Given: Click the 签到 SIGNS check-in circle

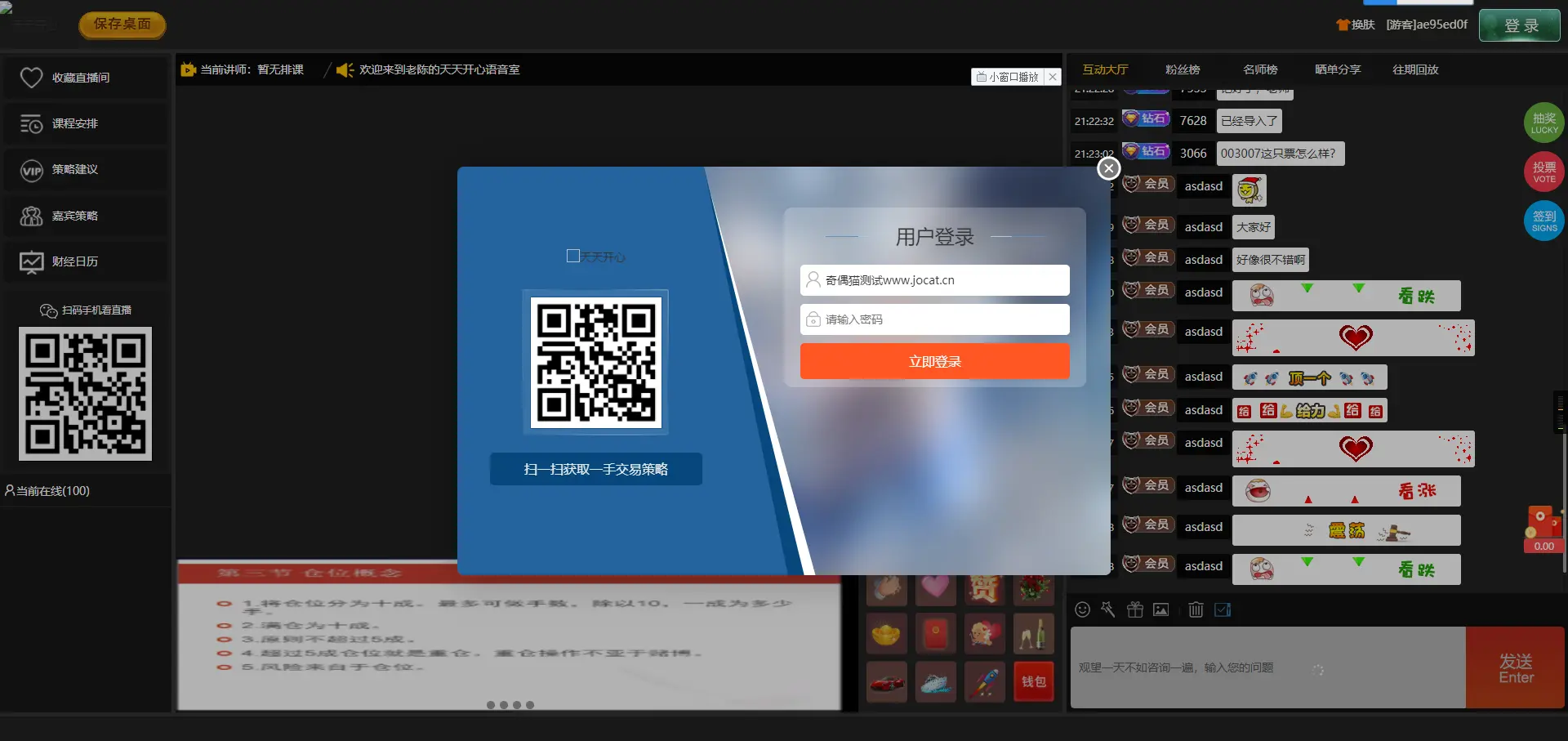Looking at the screenshot, I should pyautogui.click(x=1544, y=221).
